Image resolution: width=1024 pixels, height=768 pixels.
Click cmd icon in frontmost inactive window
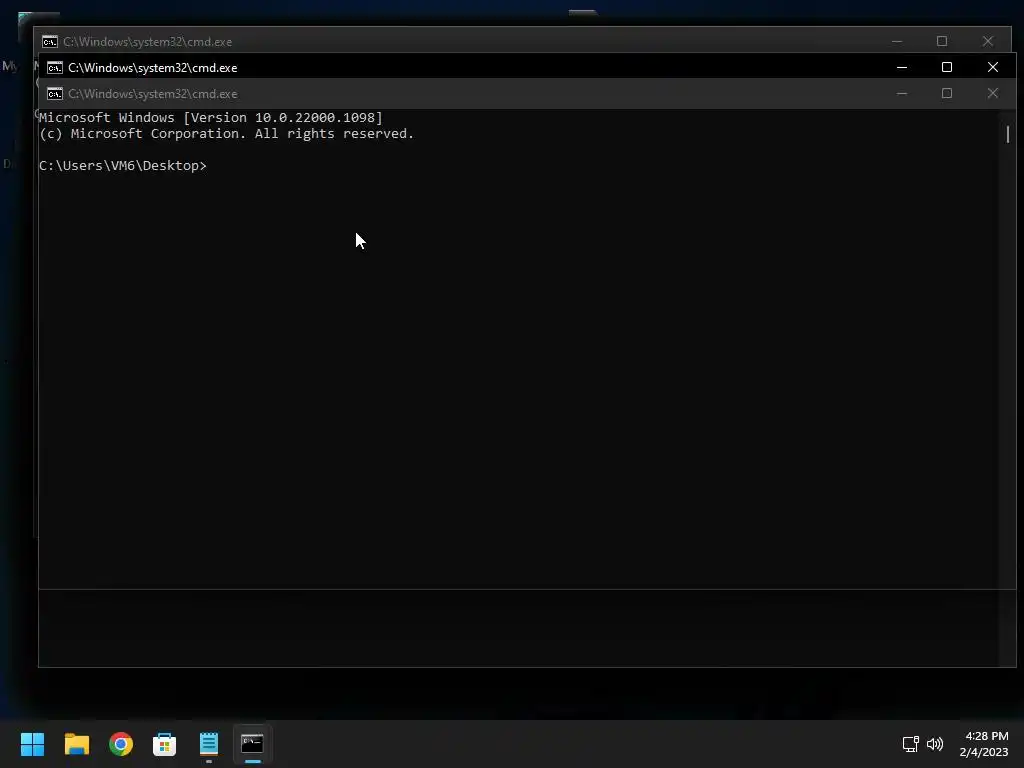[x=55, y=94]
